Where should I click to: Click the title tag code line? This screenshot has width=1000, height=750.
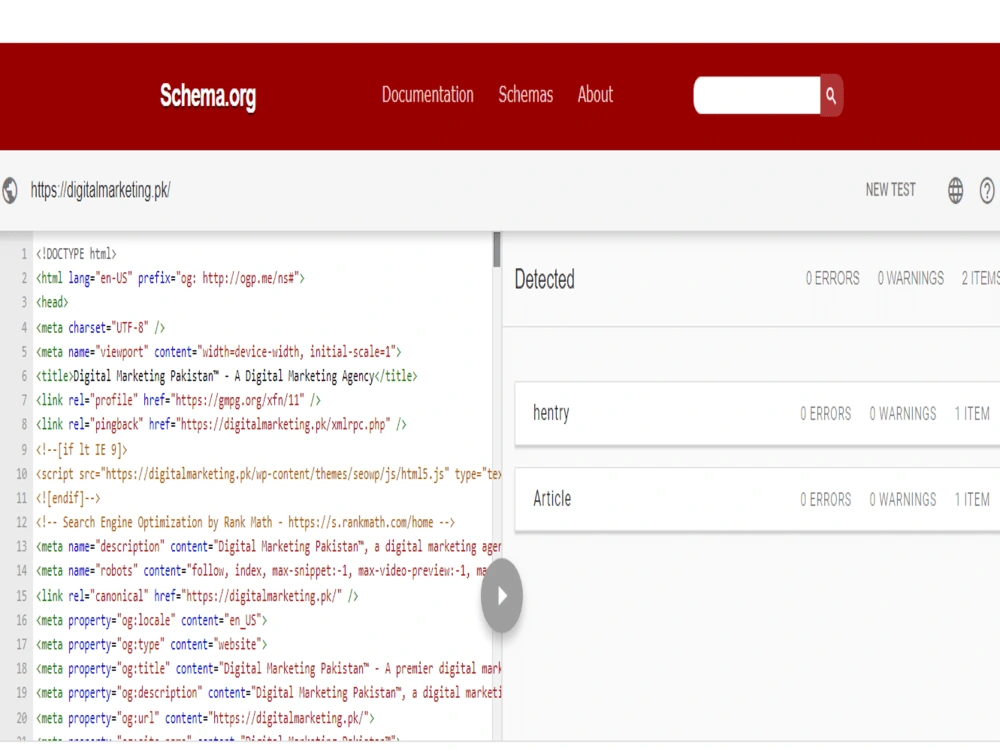pos(226,376)
